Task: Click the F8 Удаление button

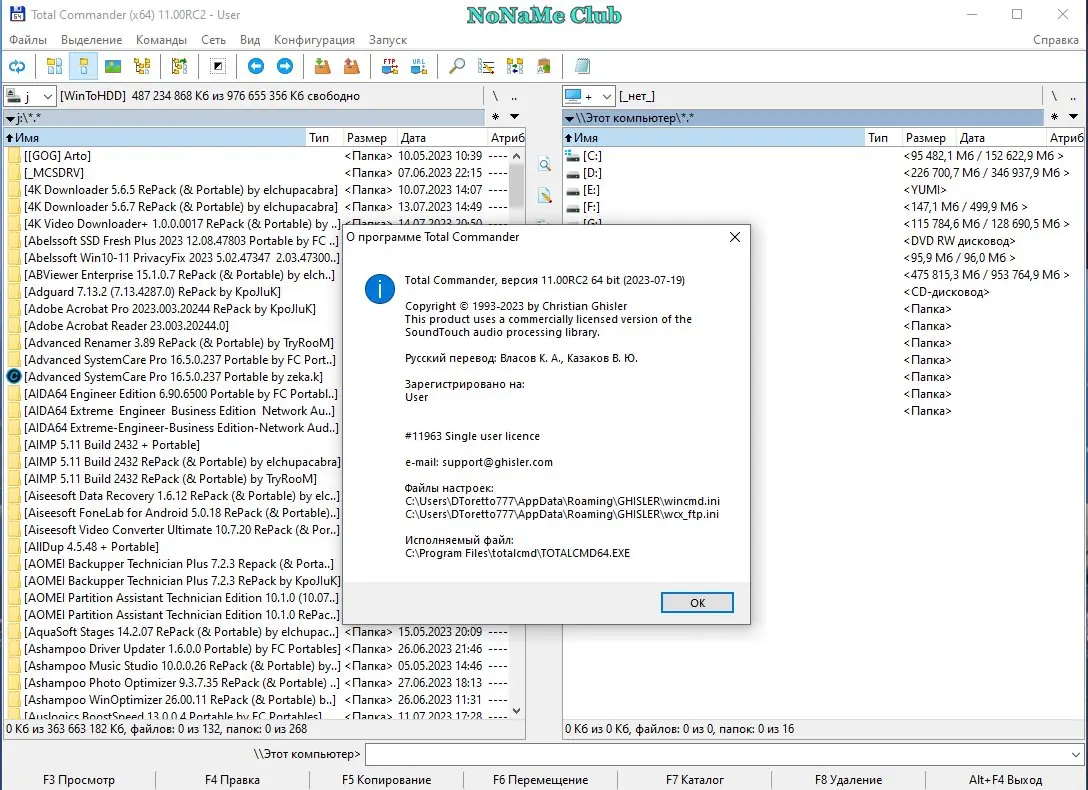Action: click(848, 780)
